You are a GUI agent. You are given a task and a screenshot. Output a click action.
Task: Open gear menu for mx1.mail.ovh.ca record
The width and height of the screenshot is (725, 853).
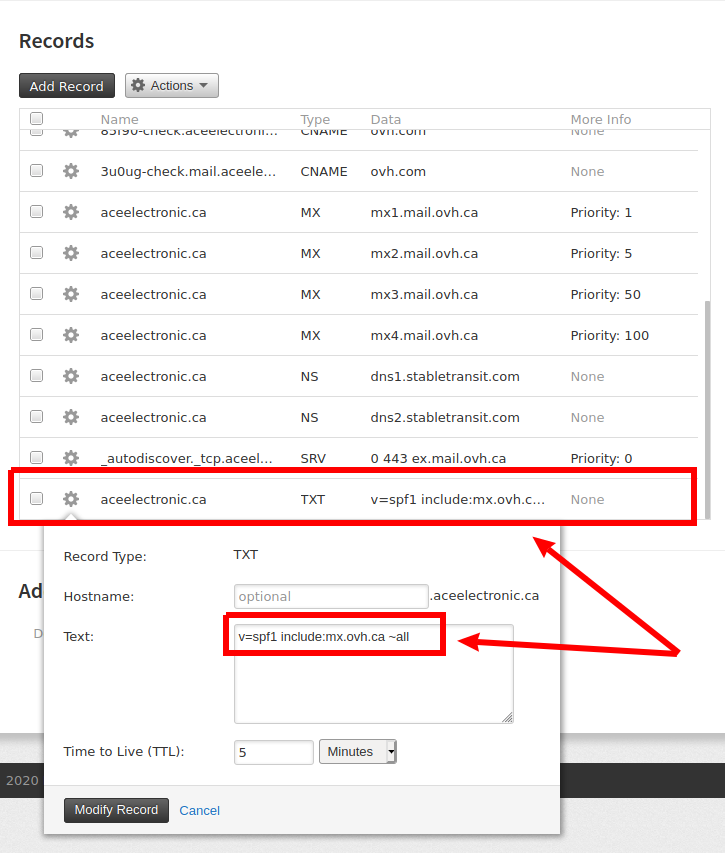click(x=71, y=212)
